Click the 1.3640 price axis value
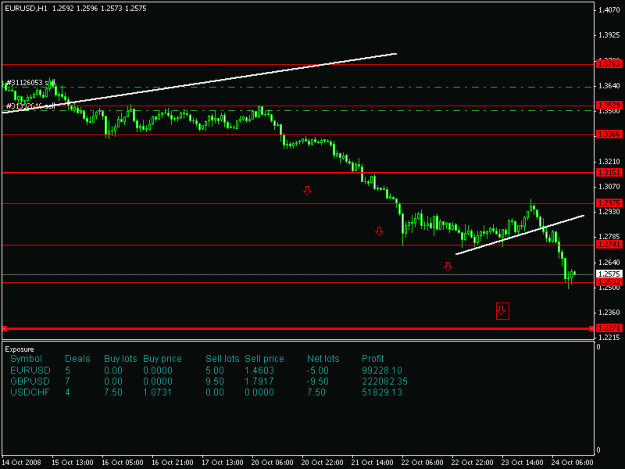The width and height of the screenshot is (625, 469). click(x=609, y=86)
